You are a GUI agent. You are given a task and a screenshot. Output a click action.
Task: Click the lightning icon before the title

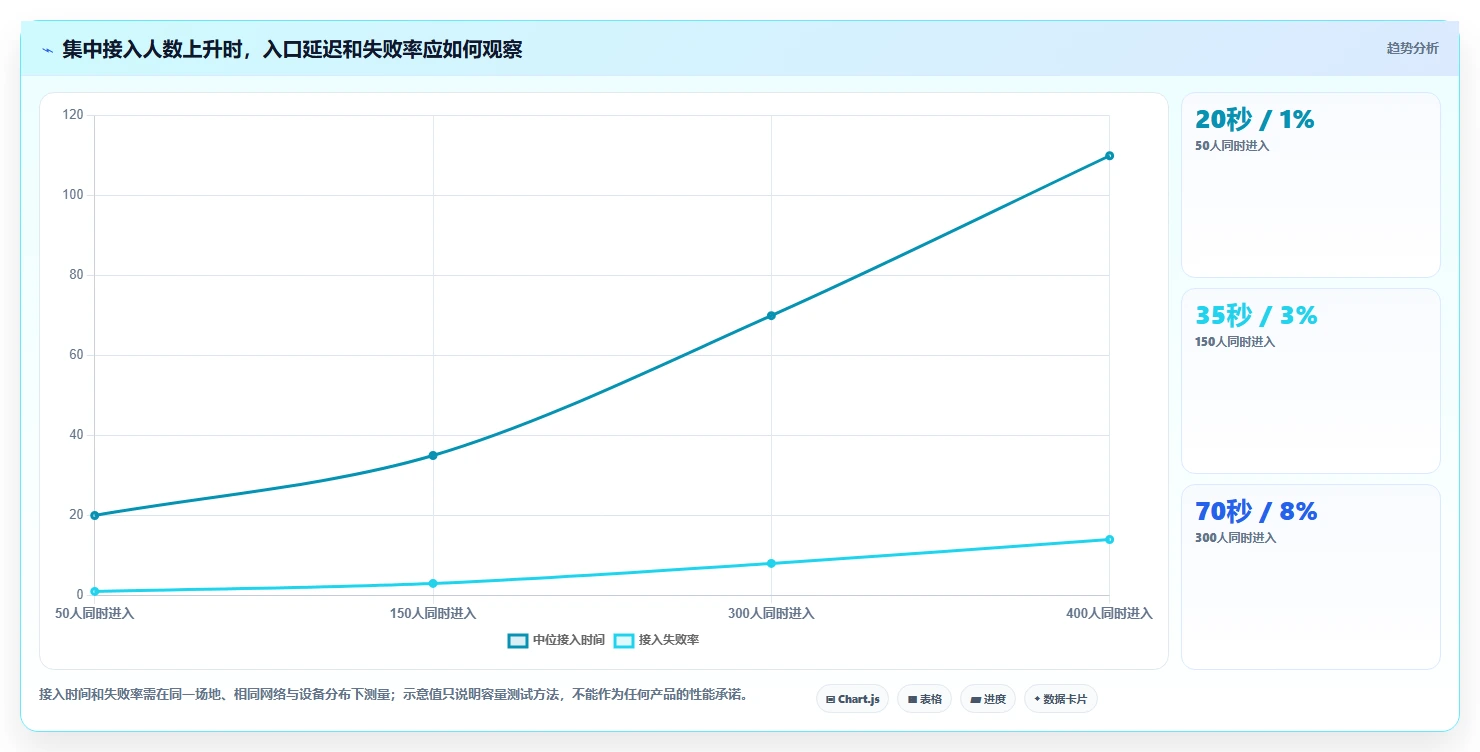(x=47, y=50)
